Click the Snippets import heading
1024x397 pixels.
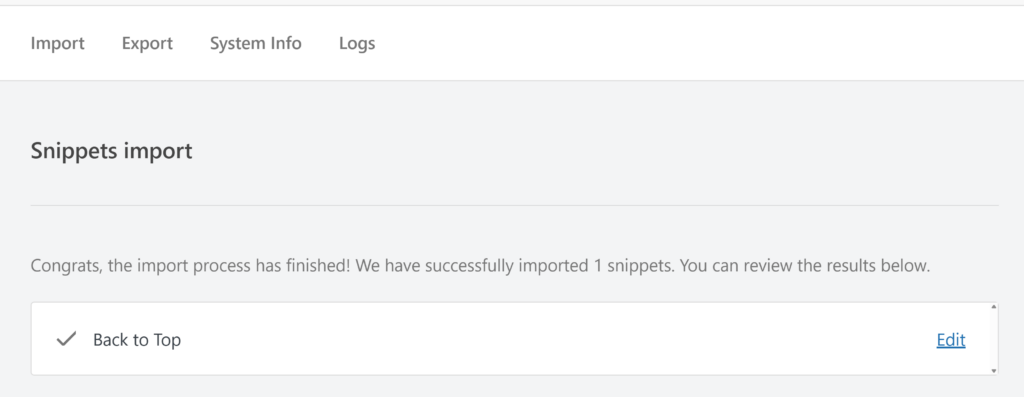tap(112, 151)
